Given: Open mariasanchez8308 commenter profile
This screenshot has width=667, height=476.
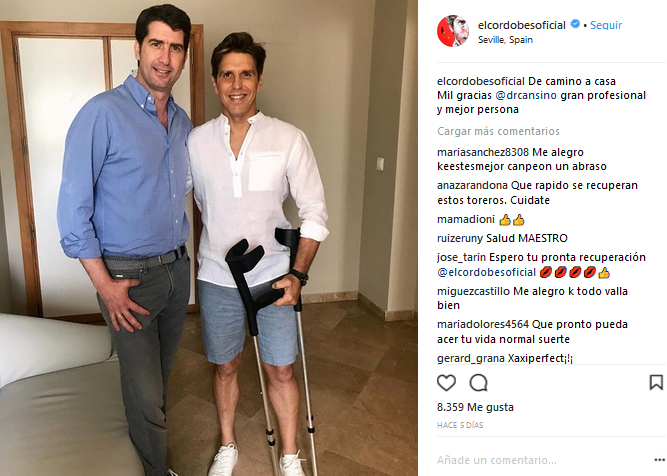Looking at the screenshot, I should (483, 152).
